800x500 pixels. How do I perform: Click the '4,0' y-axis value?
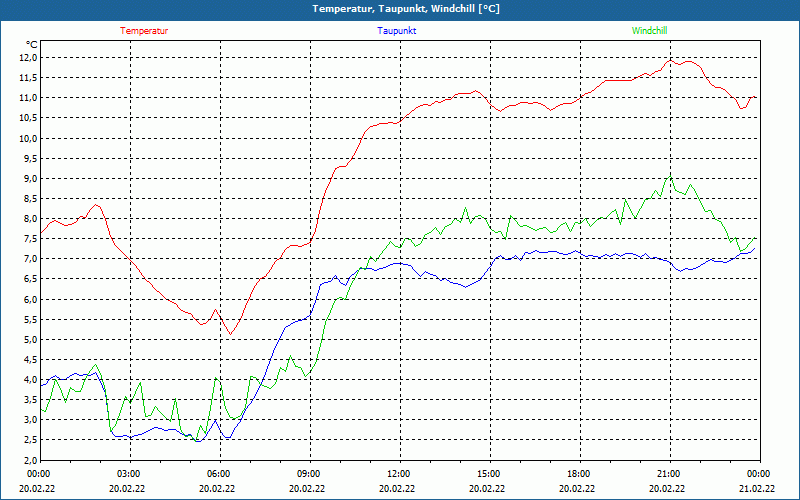coord(31,380)
